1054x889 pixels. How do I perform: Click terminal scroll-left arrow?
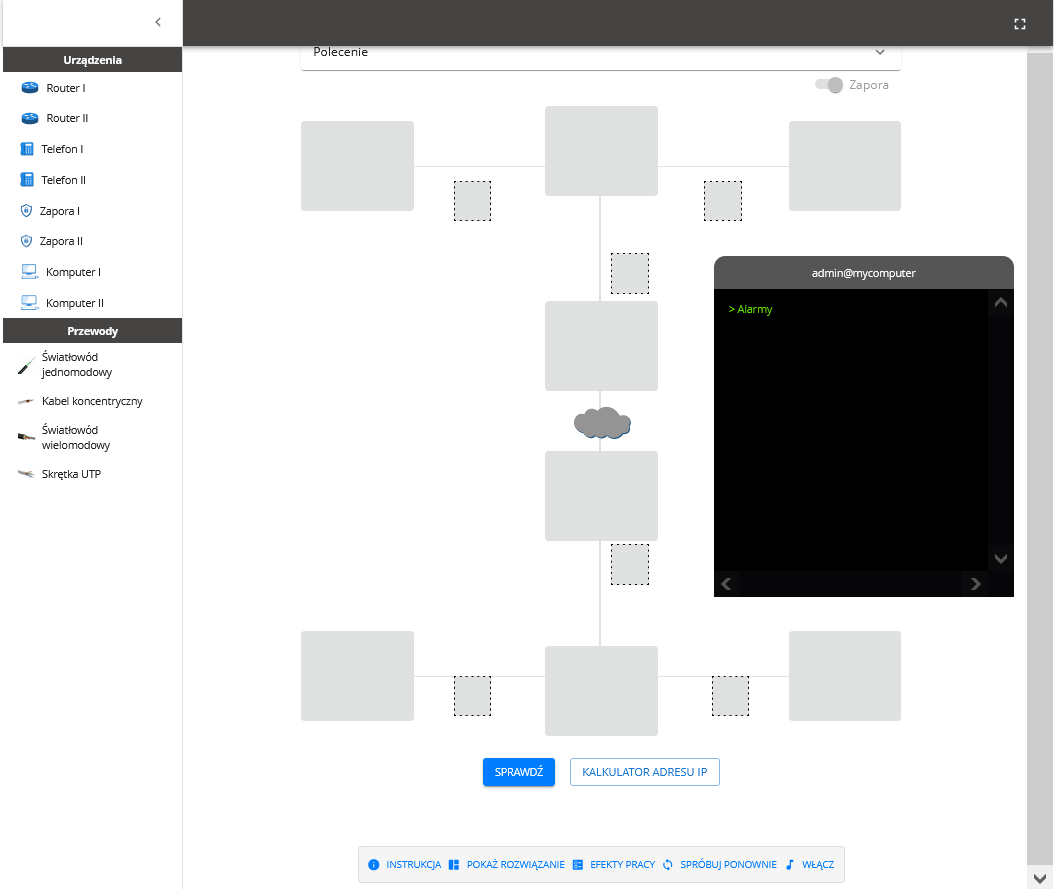[x=726, y=584]
